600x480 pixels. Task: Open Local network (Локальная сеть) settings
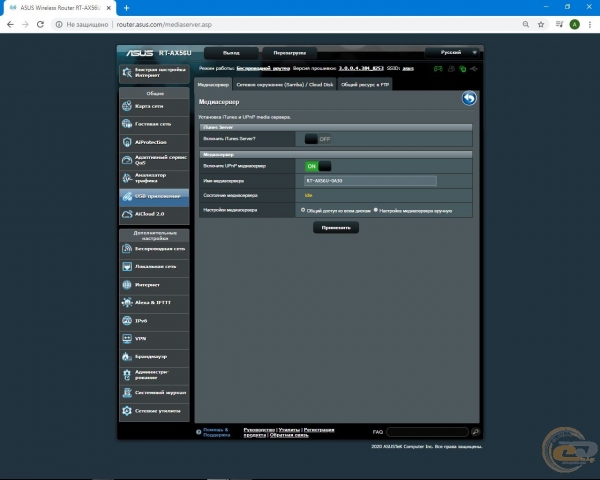[154, 267]
